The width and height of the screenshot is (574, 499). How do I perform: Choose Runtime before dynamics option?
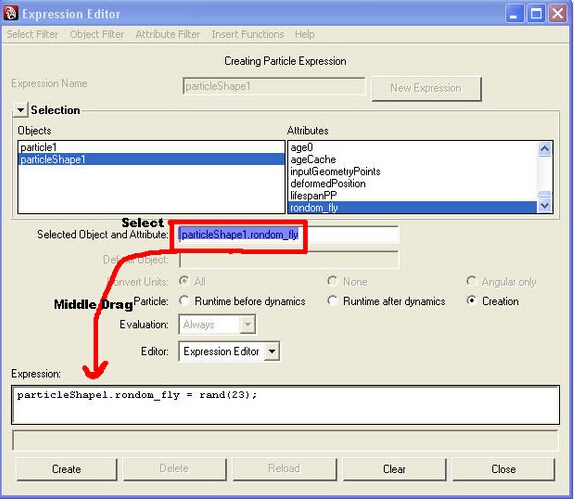184,301
